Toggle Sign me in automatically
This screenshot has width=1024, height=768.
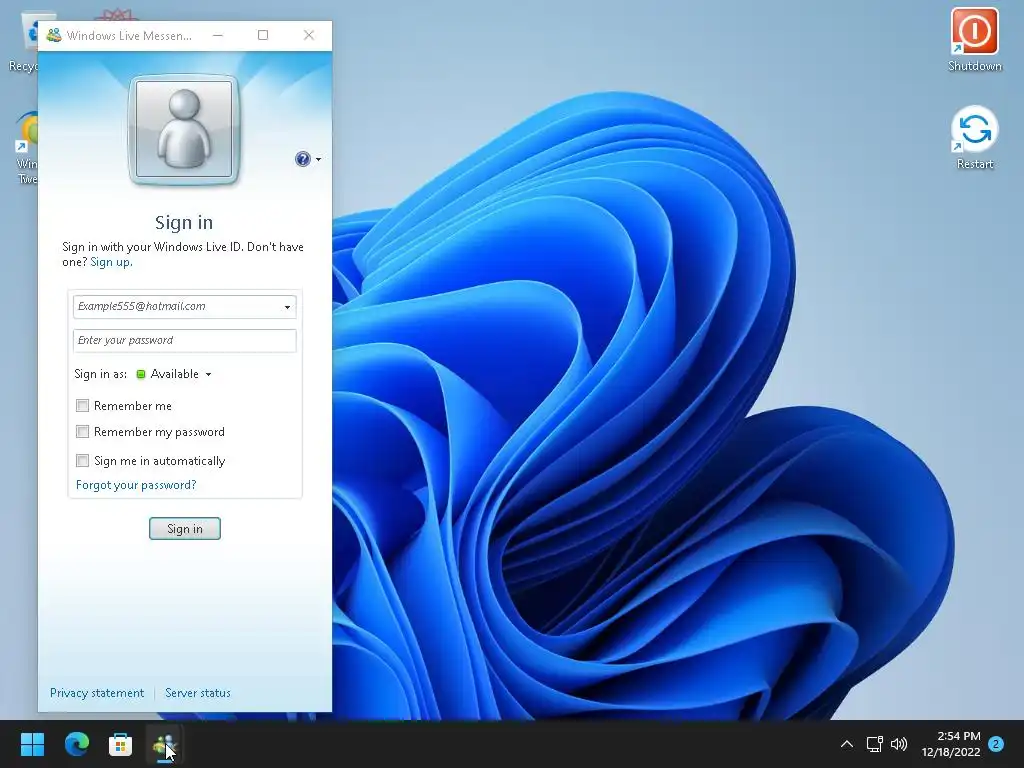[82, 460]
